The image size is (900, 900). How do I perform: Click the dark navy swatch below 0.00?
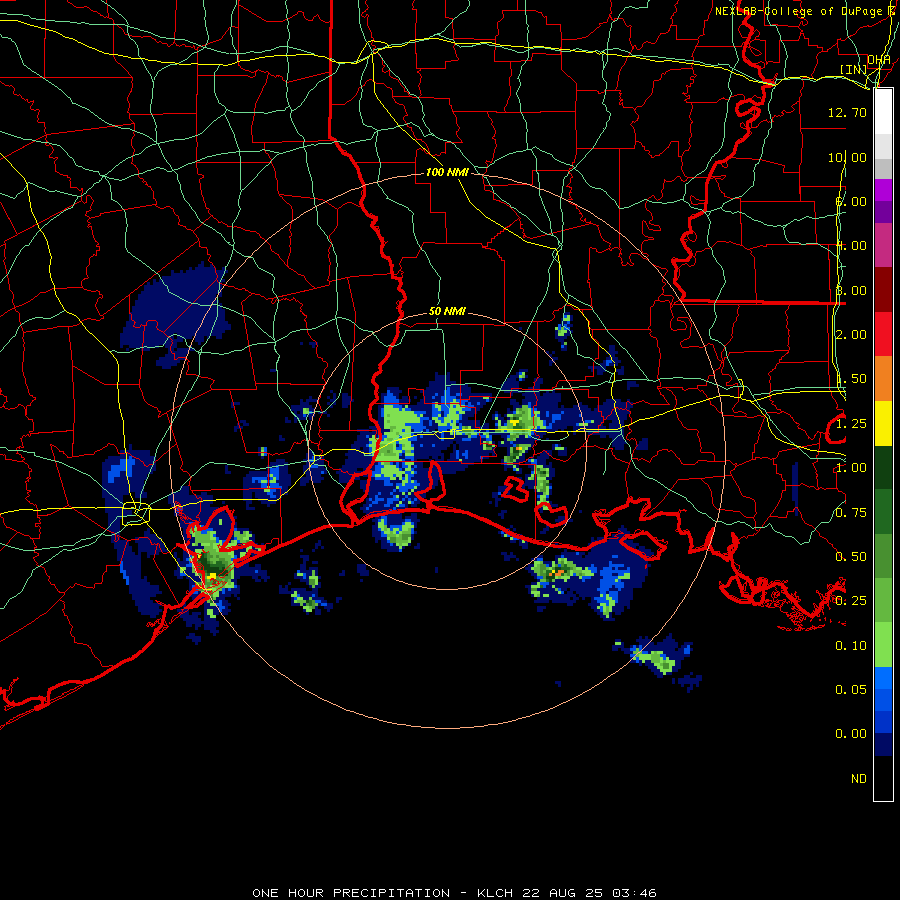[x=883, y=745]
